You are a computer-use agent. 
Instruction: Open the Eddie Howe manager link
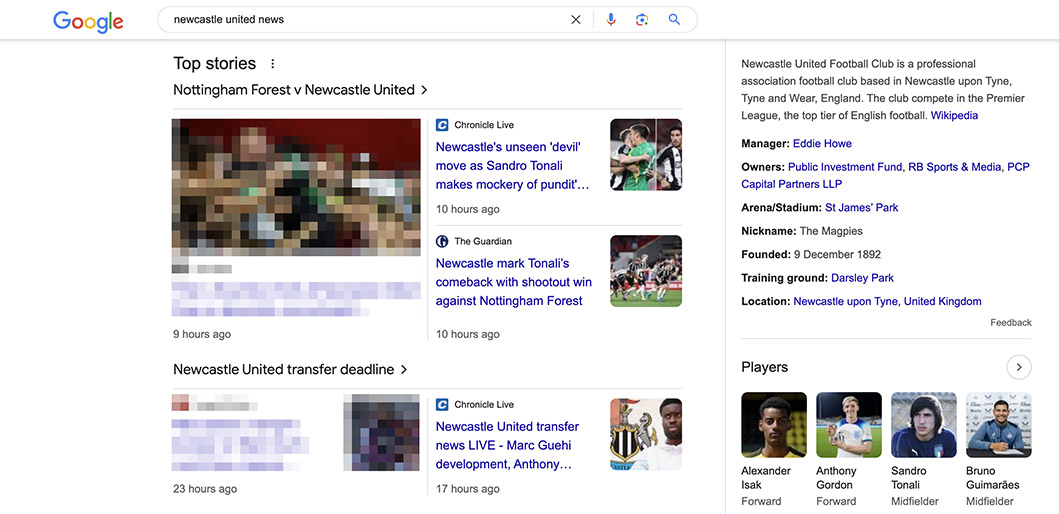click(x=822, y=143)
